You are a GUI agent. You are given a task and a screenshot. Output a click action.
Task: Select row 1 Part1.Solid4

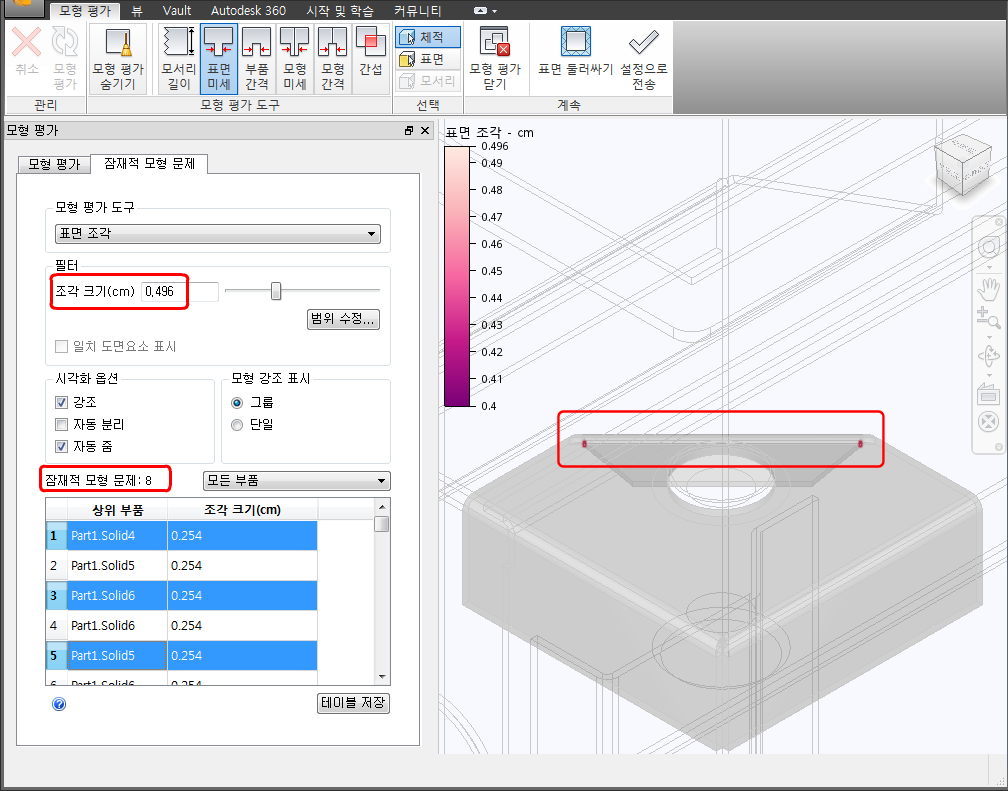(x=181, y=536)
